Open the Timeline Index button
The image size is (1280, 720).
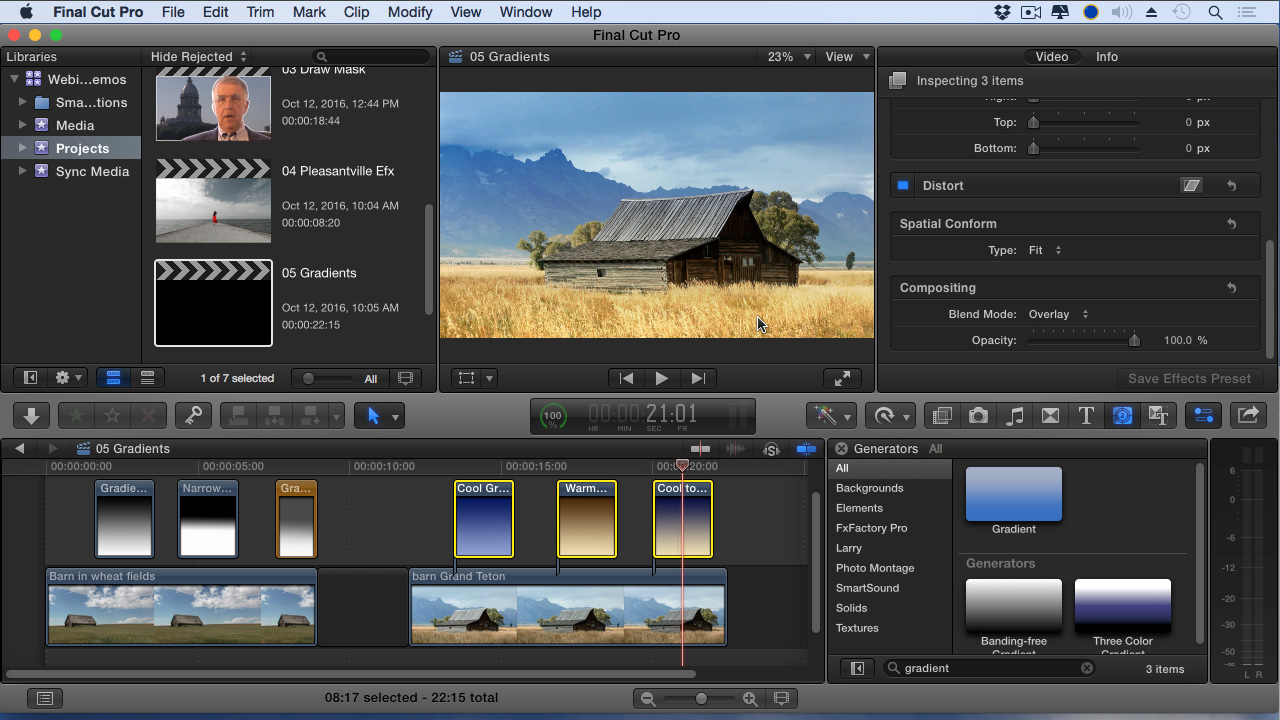[x=45, y=698]
